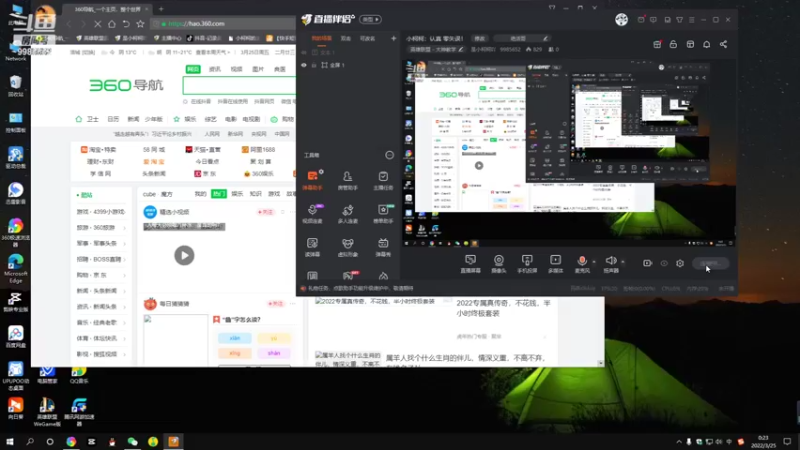The width and height of the screenshot is (800, 450).
Task: Click the user avatar in streaming app title bar
Action: [x=621, y=19]
